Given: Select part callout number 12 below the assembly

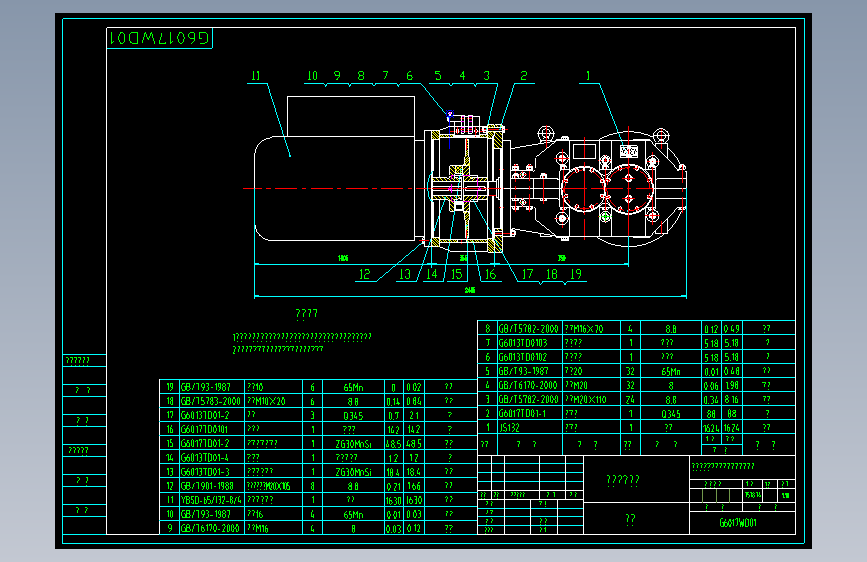Looking at the screenshot, I should [x=364, y=274].
